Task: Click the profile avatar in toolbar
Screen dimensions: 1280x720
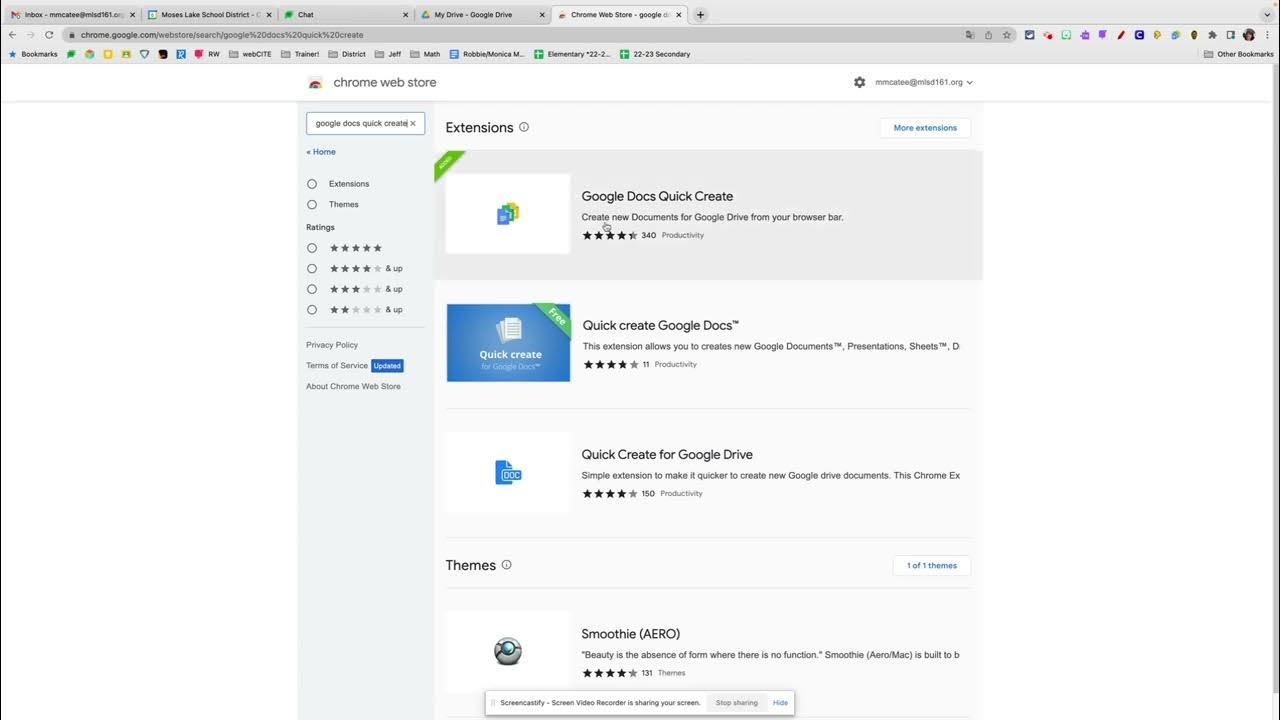Action: (1249, 34)
